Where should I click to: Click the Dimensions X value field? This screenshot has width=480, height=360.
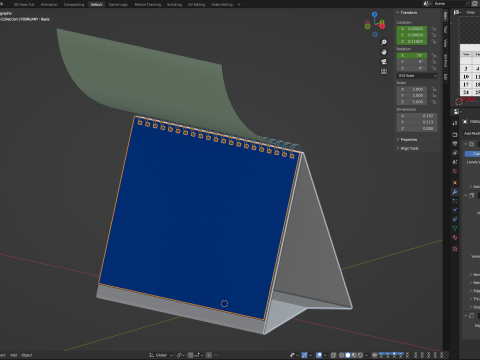pyautogui.click(x=417, y=116)
